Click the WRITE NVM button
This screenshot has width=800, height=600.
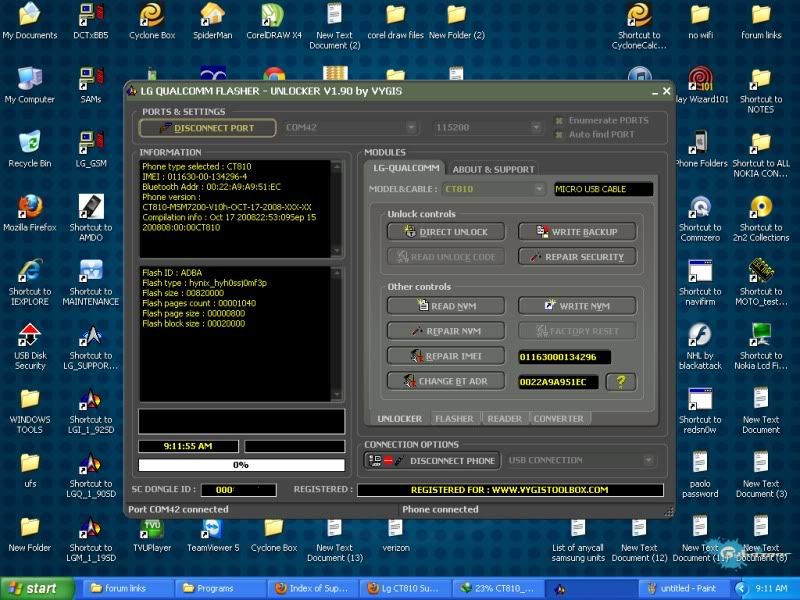pos(577,306)
